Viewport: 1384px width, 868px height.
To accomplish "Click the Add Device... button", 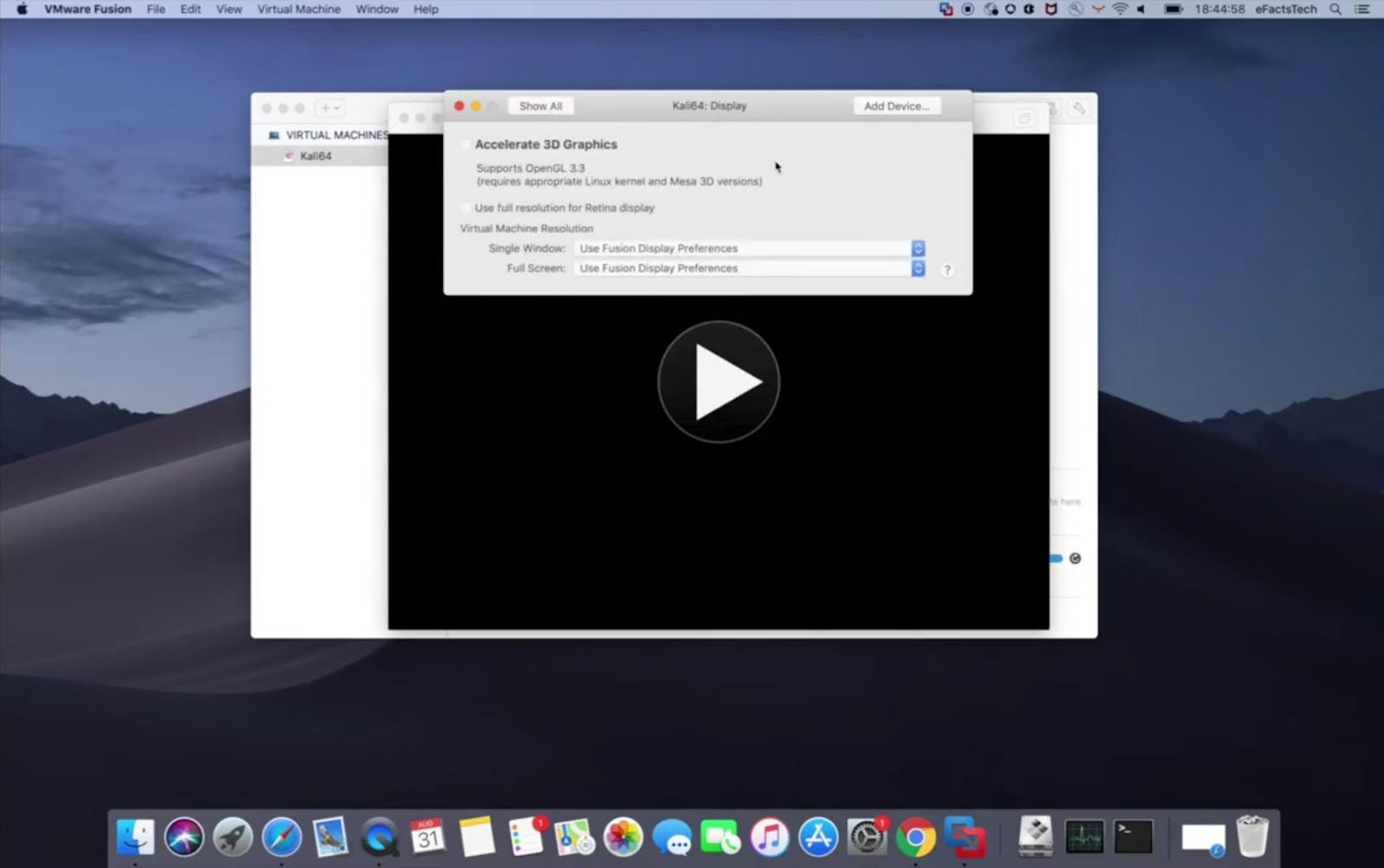I will (x=897, y=105).
